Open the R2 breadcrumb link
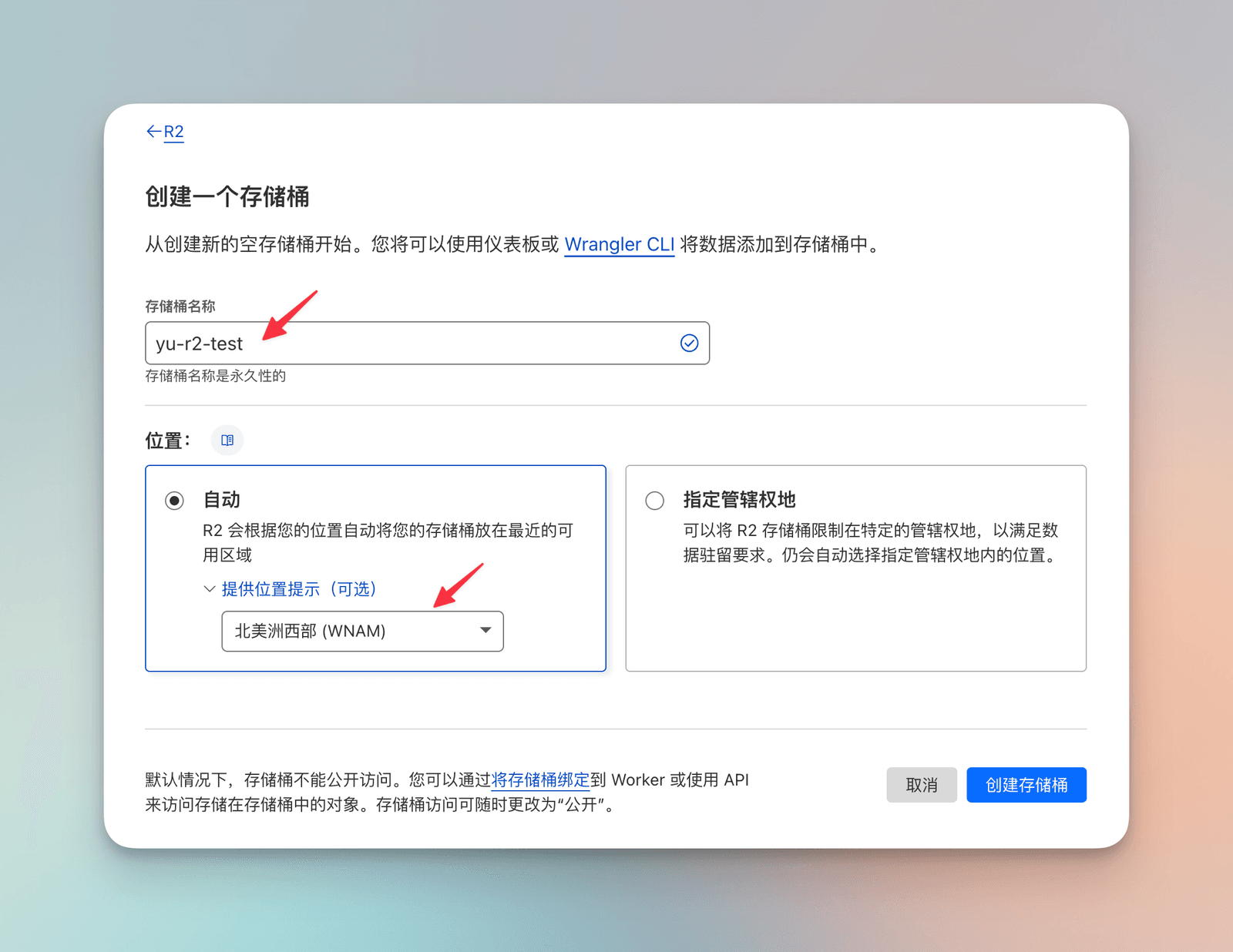Viewport: 1233px width, 952px height. 174,132
